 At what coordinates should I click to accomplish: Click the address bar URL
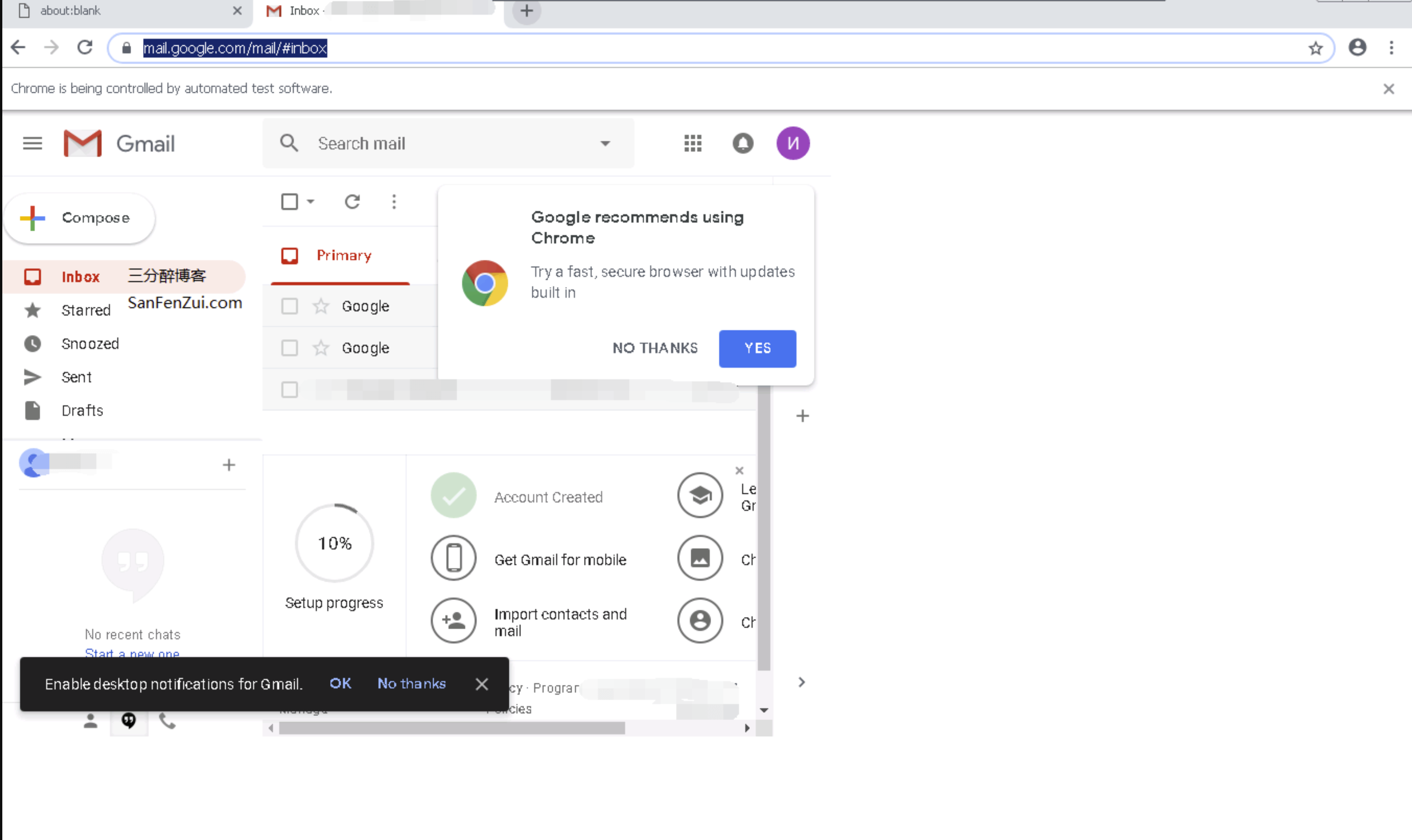(x=235, y=48)
